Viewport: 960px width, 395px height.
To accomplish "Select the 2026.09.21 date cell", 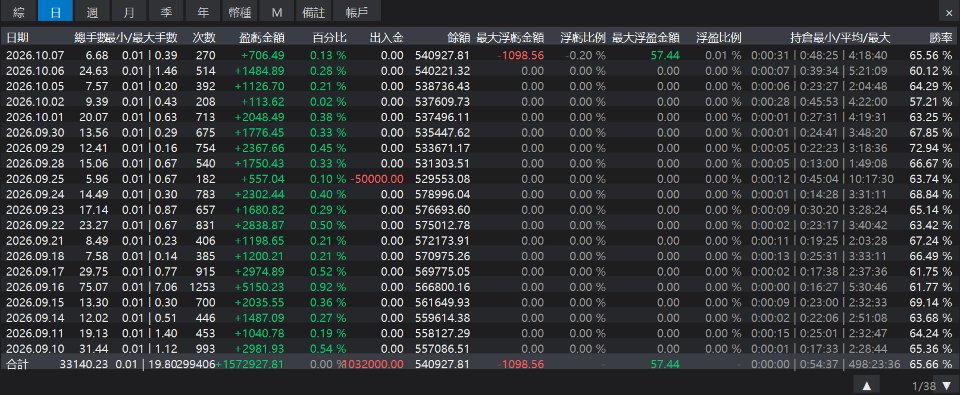I will [36, 241].
